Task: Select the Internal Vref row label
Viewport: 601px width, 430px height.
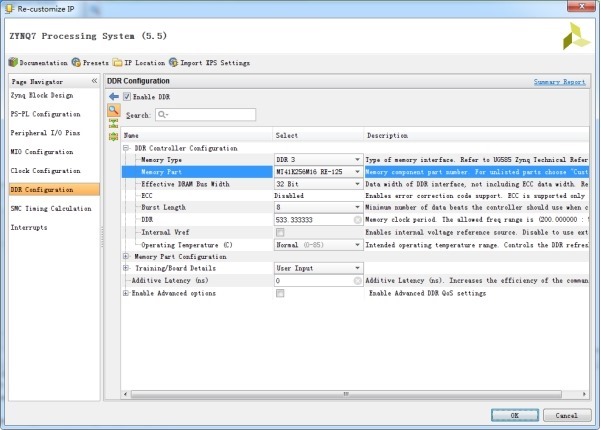Action: [165, 232]
